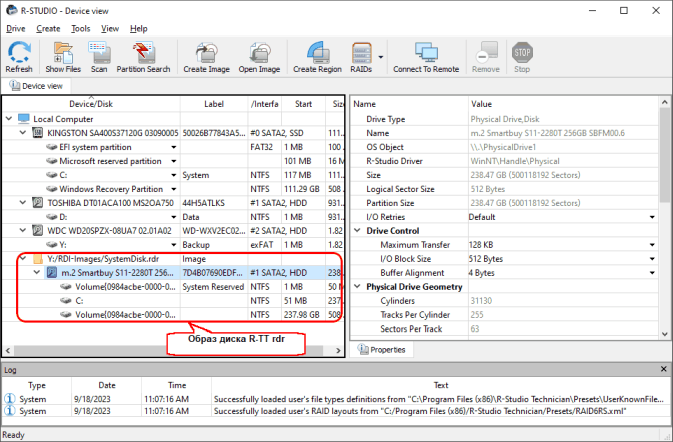Collapse the Local Computer node

click(x=9, y=118)
